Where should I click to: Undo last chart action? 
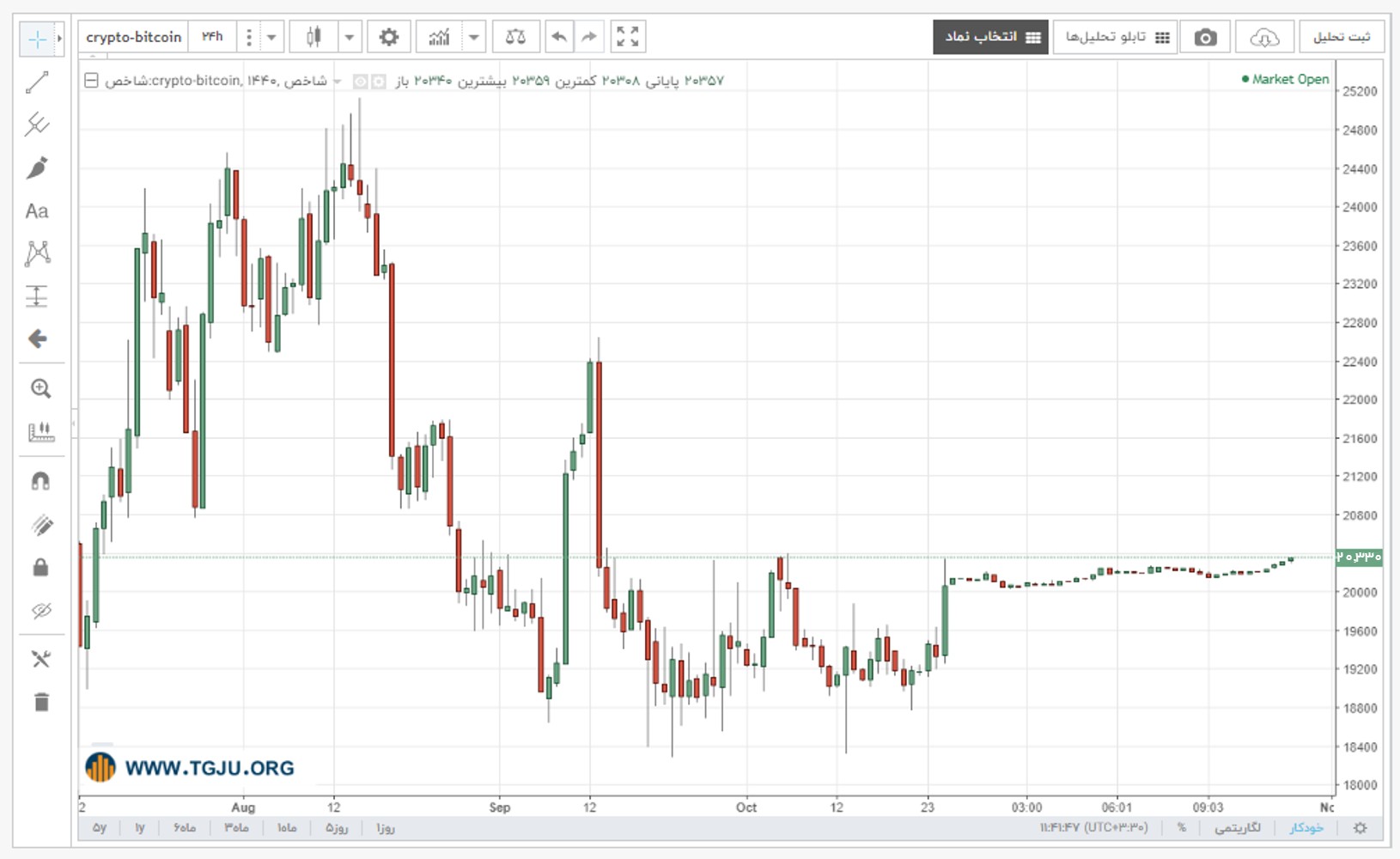[559, 37]
